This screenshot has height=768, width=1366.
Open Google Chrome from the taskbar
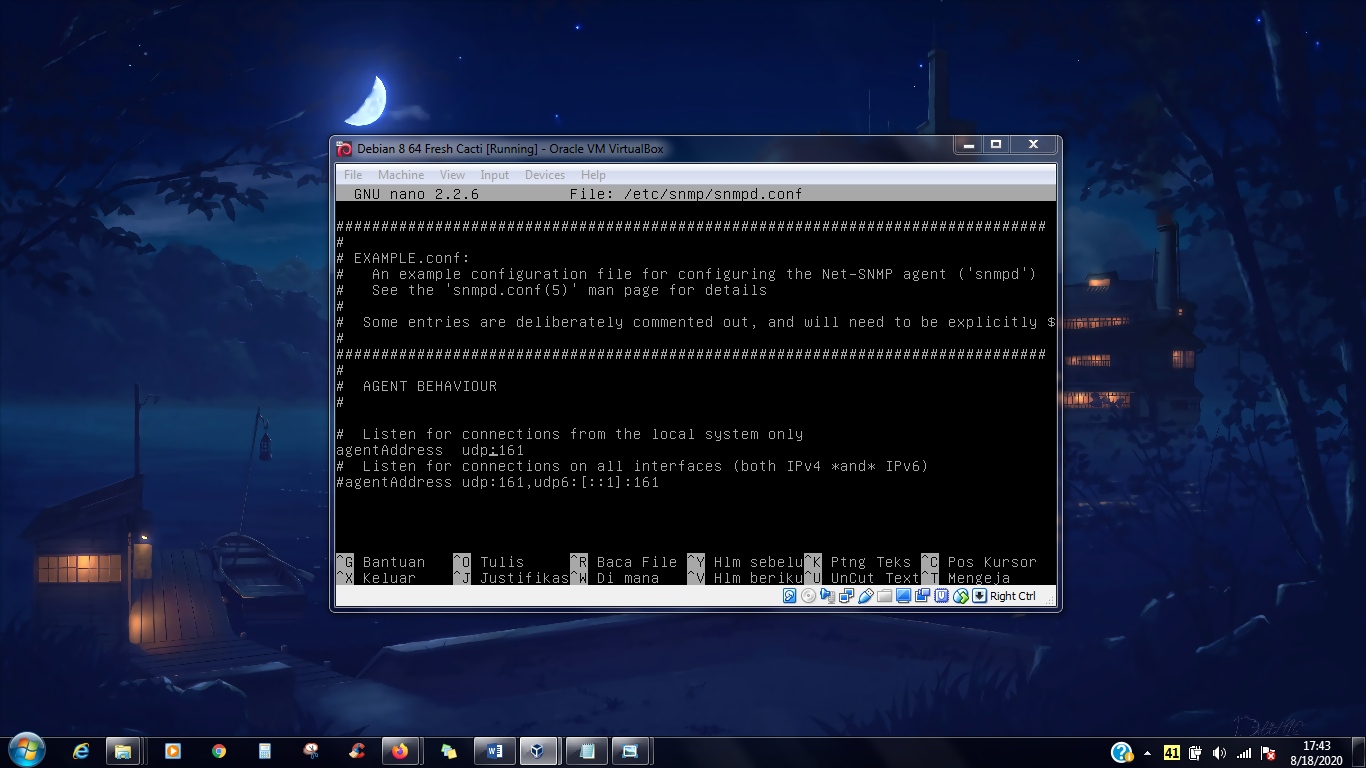pos(218,751)
